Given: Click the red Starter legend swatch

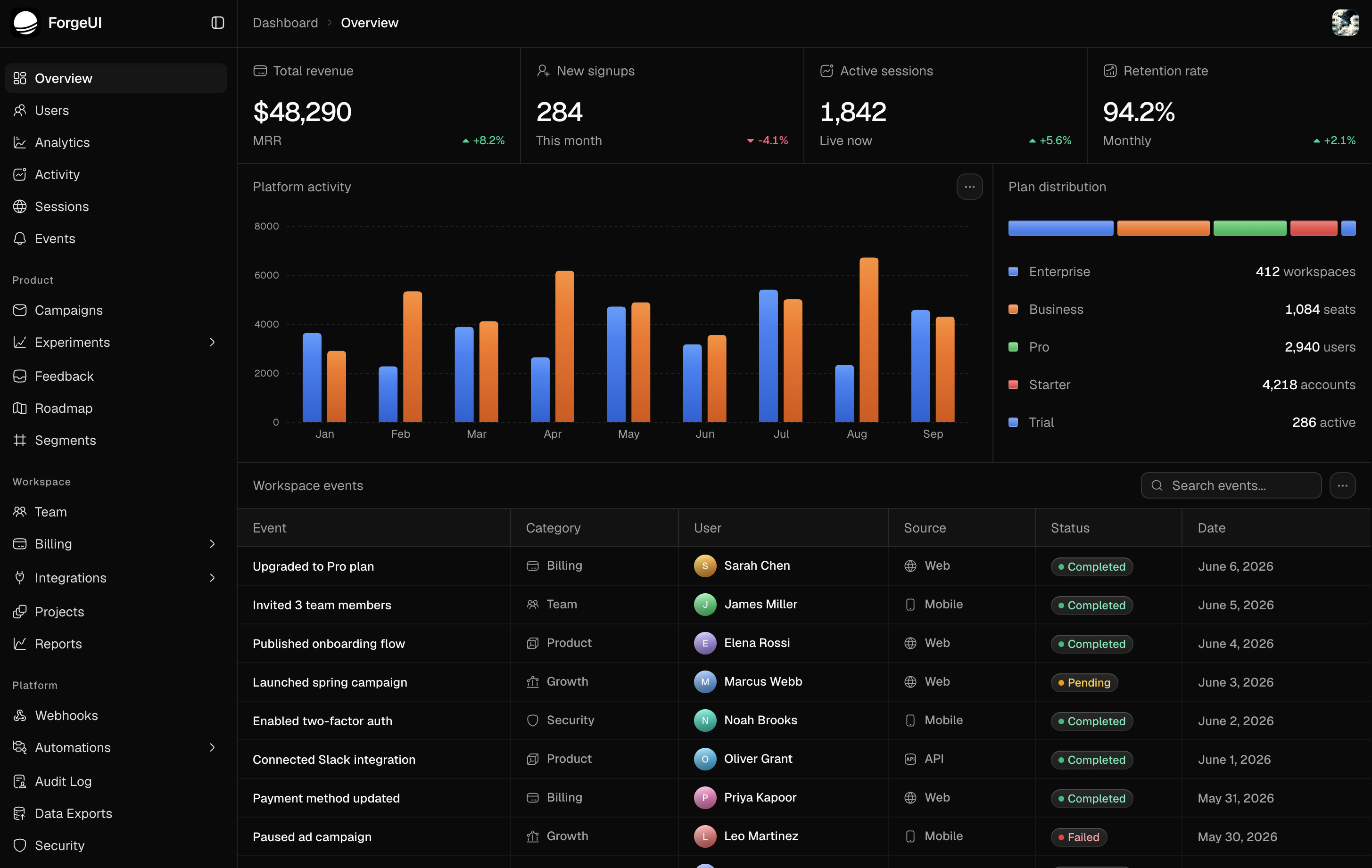Looking at the screenshot, I should tap(1013, 385).
